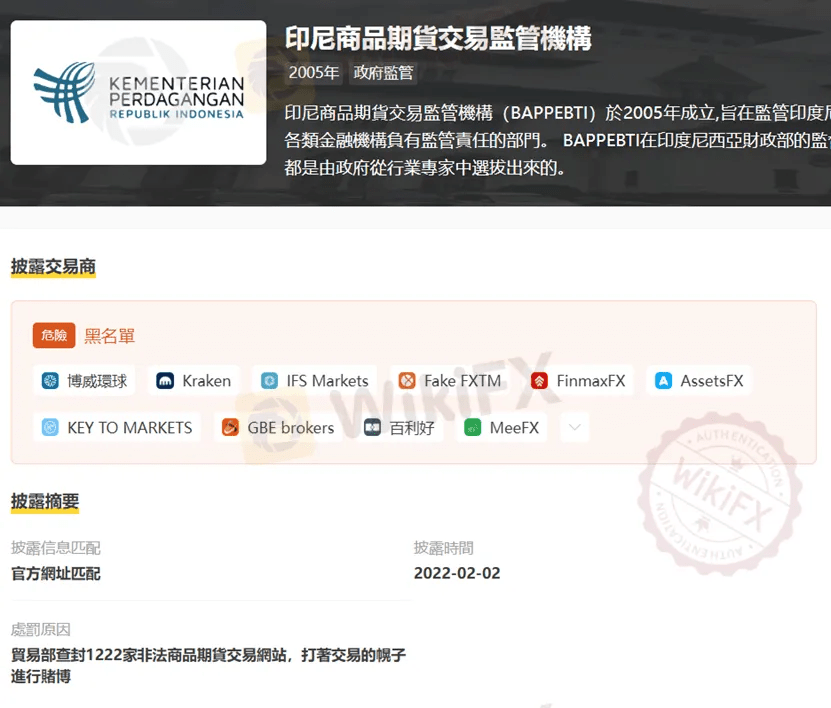The width and height of the screenshot is (831, 708).
Task: Click the KEY TO MARKETS icon
Action: pyautogui.click(x=50, y=427)
